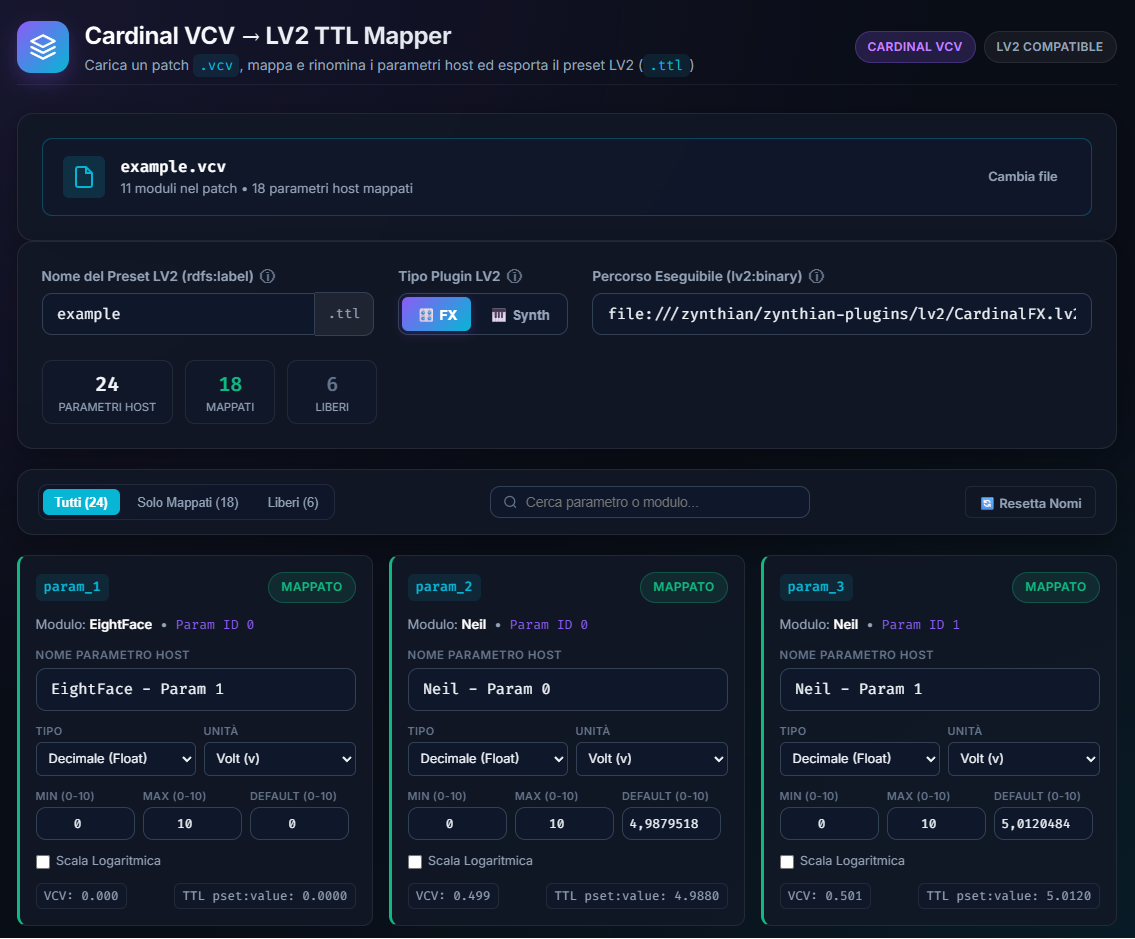Click MAPPATO badge on param_2 card
1135x939 pixels.
(684, 587)
